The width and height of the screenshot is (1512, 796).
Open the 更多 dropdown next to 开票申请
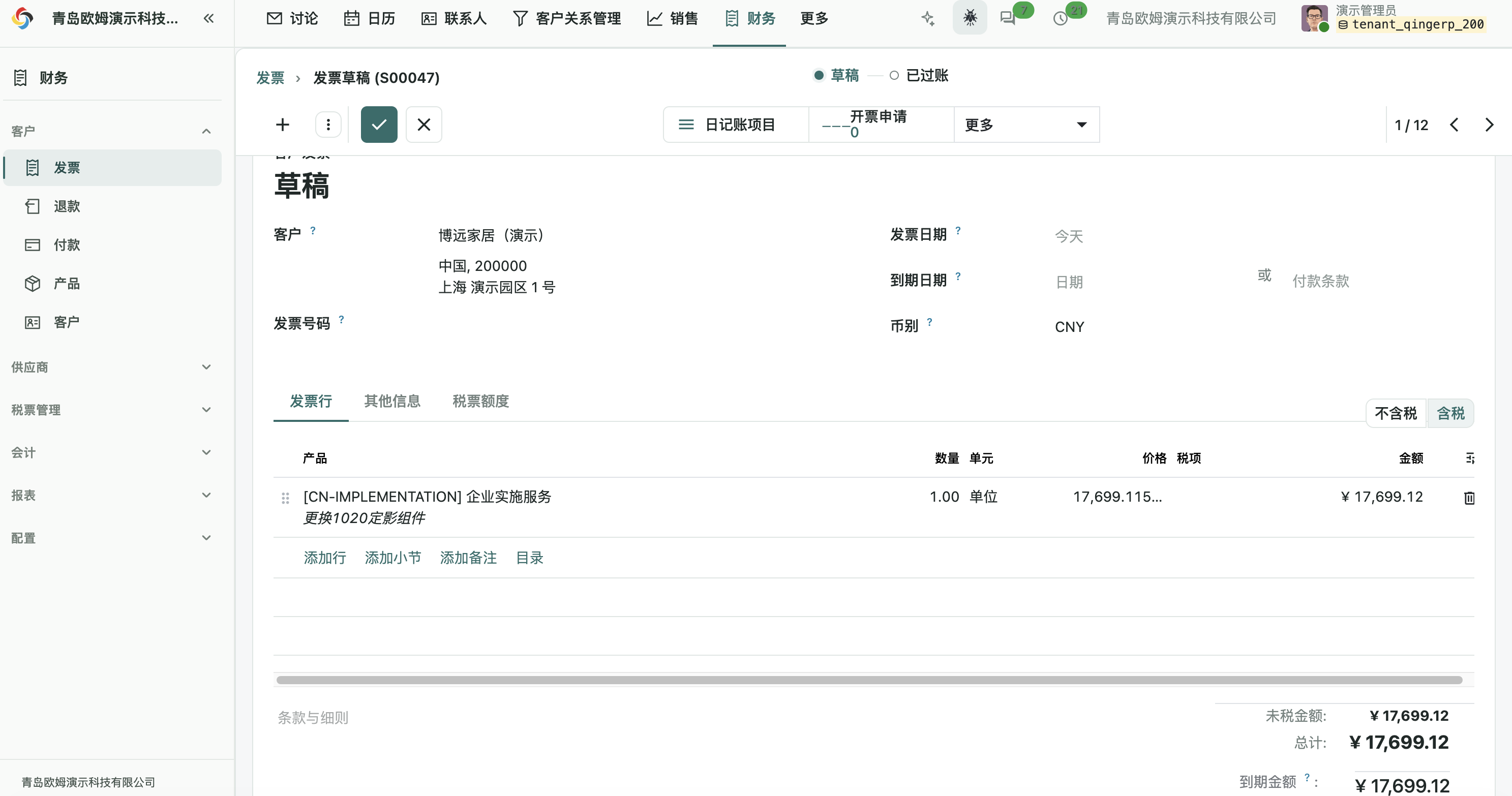click(x=1026, y=125)
